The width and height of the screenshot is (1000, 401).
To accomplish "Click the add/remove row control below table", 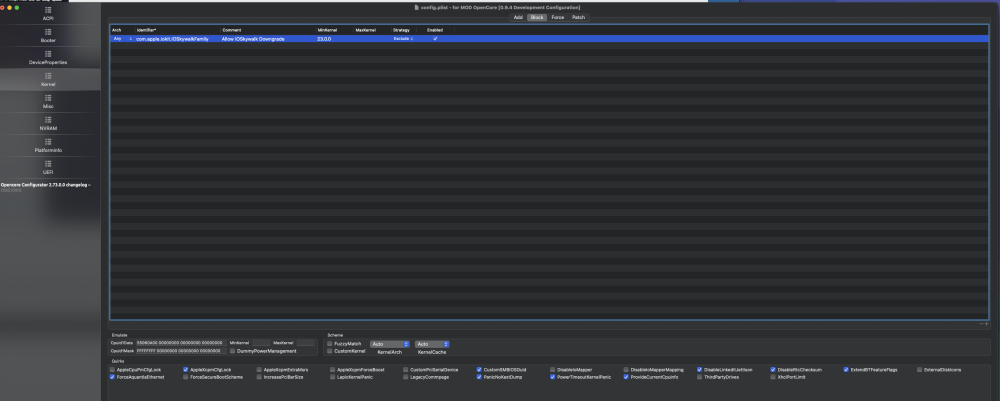I will tap(983, 324).
